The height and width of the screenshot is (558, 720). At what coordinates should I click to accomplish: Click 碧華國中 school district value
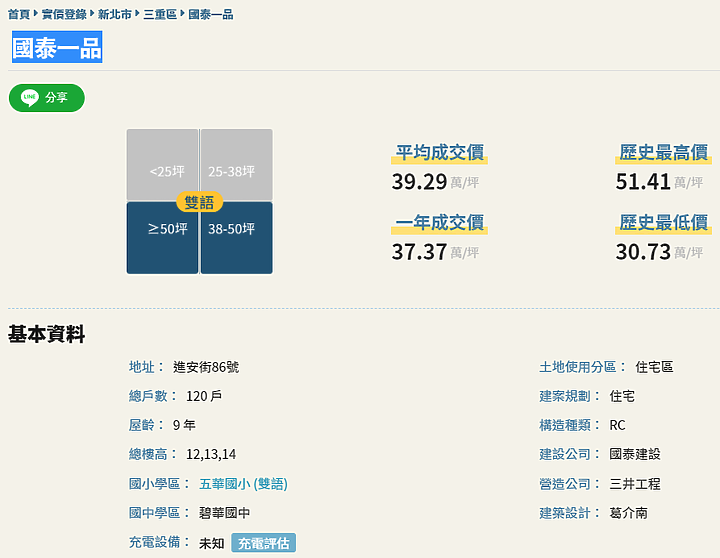pyautogui.click(x=225, y=513)
